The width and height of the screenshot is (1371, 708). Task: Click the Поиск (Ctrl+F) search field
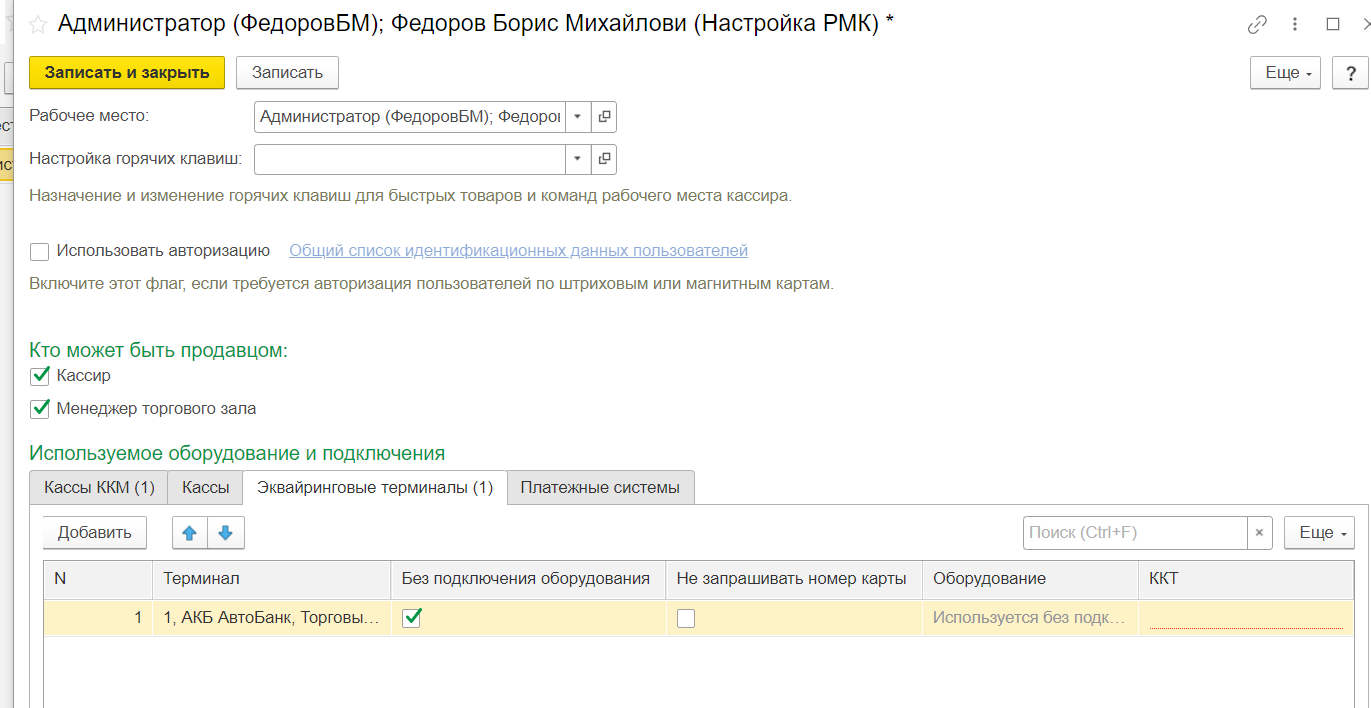coord(1134,533)
